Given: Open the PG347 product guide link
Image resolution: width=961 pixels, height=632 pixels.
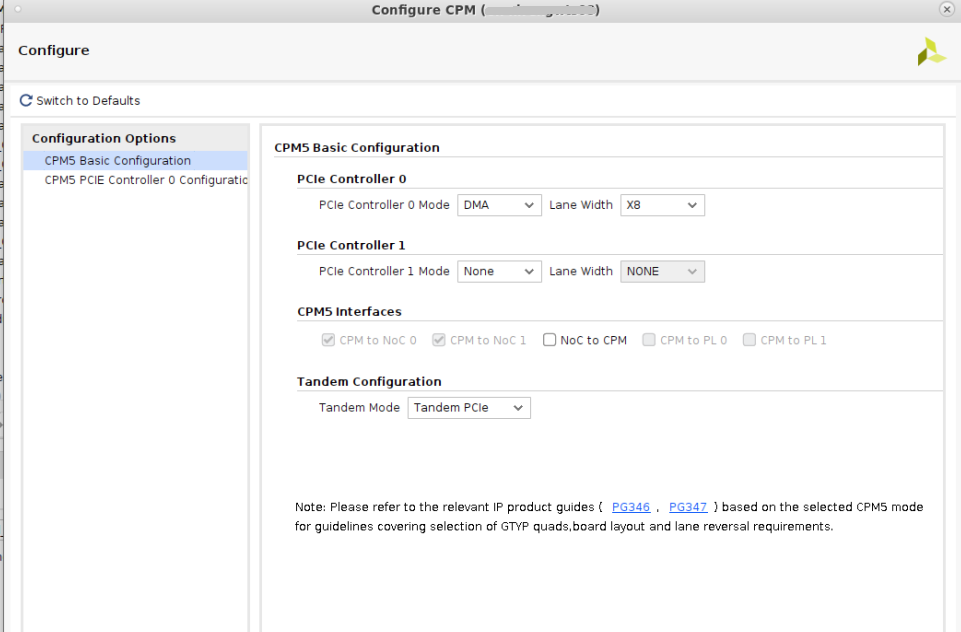Looking at the screenshot, I should point(688,508).
